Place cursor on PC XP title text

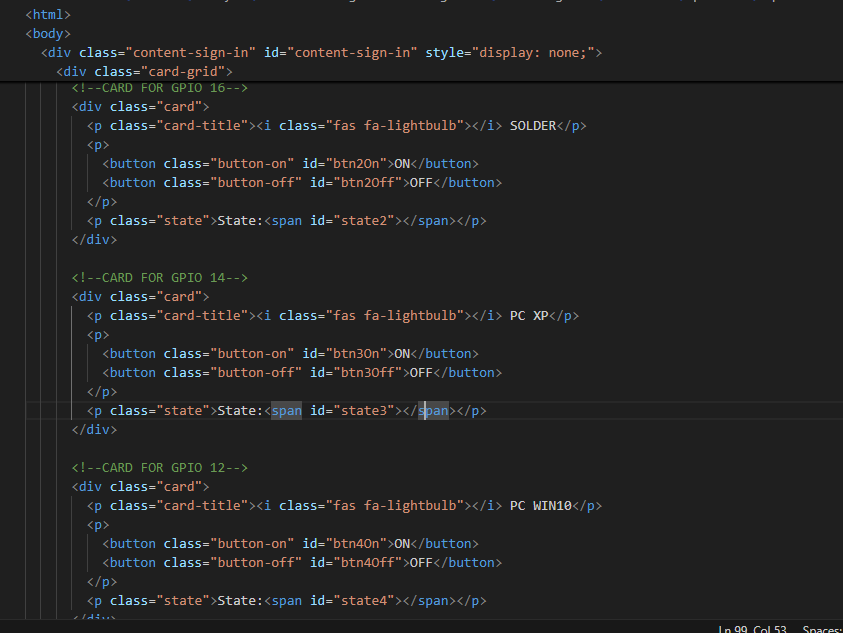tap(529, 315)
